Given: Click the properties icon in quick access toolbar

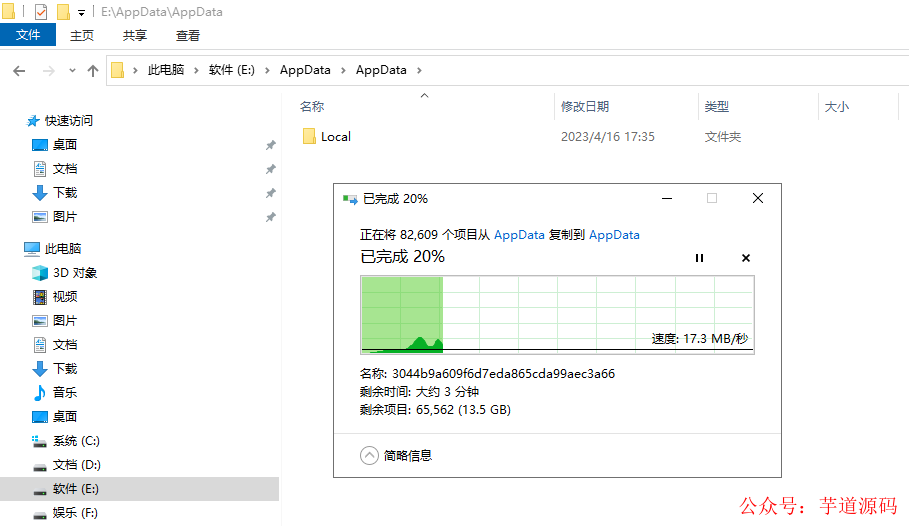Looking at the screenshot, I should point(41,12).
